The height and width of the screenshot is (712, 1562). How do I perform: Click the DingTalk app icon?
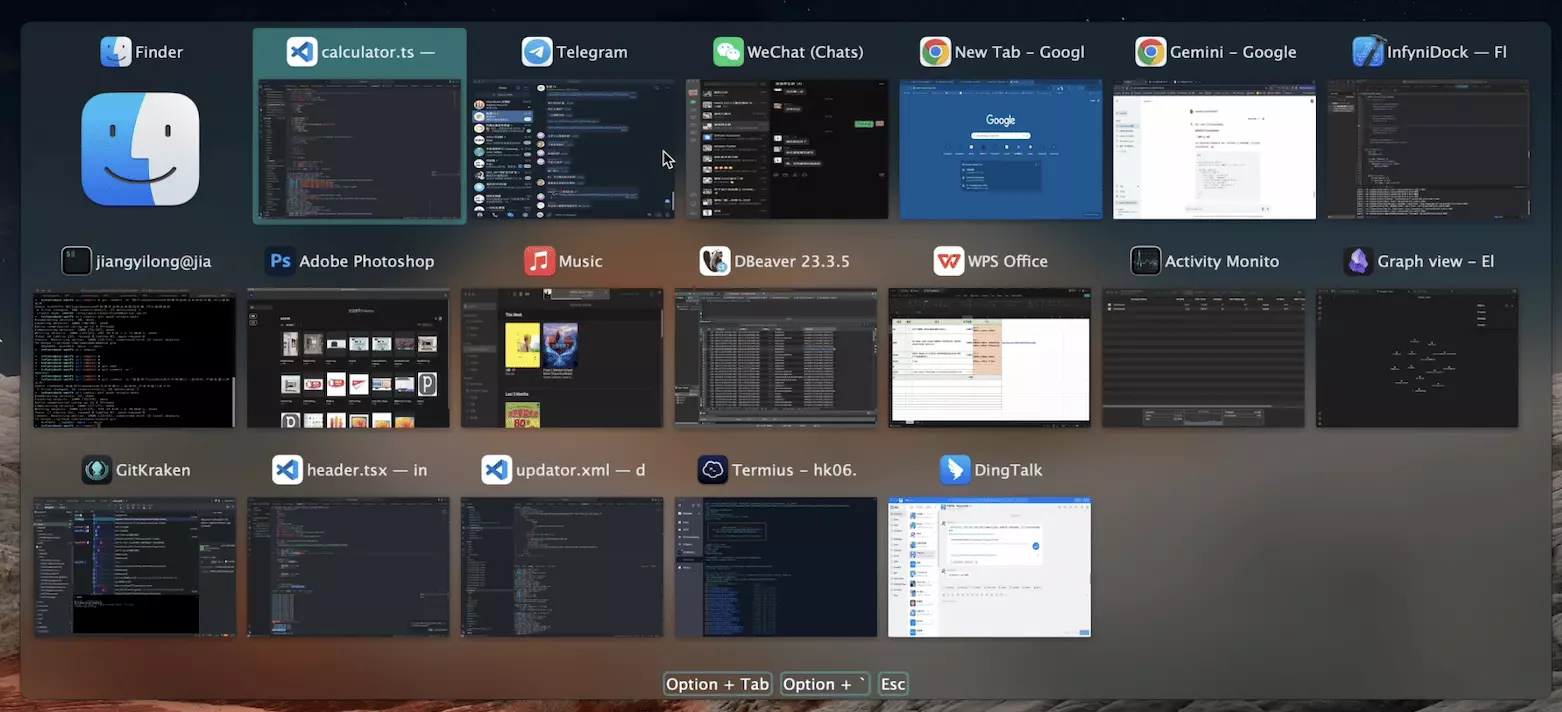click(956, 470)
